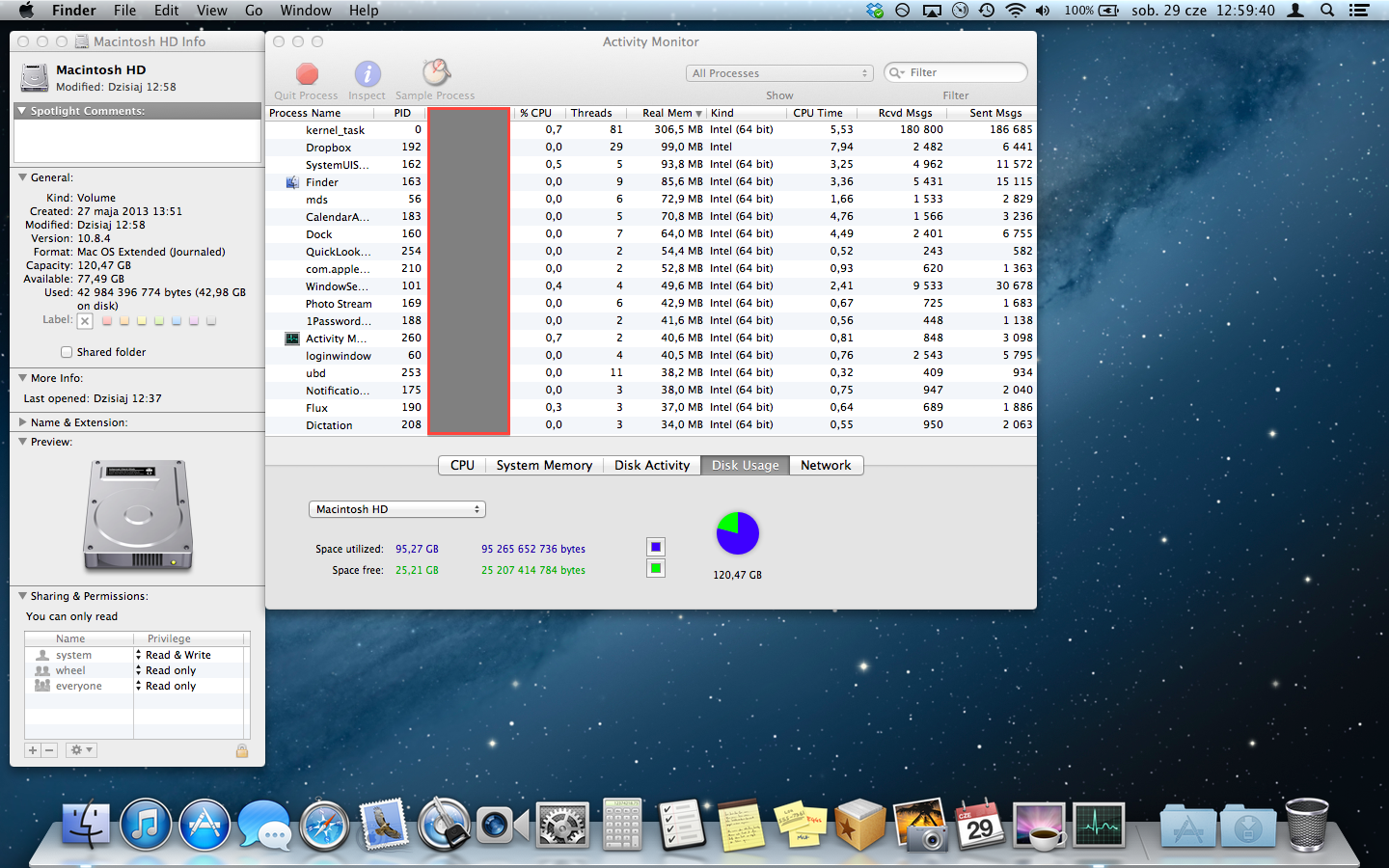
Task: Collapse the Preview section
Action: (x=22, y=442)
